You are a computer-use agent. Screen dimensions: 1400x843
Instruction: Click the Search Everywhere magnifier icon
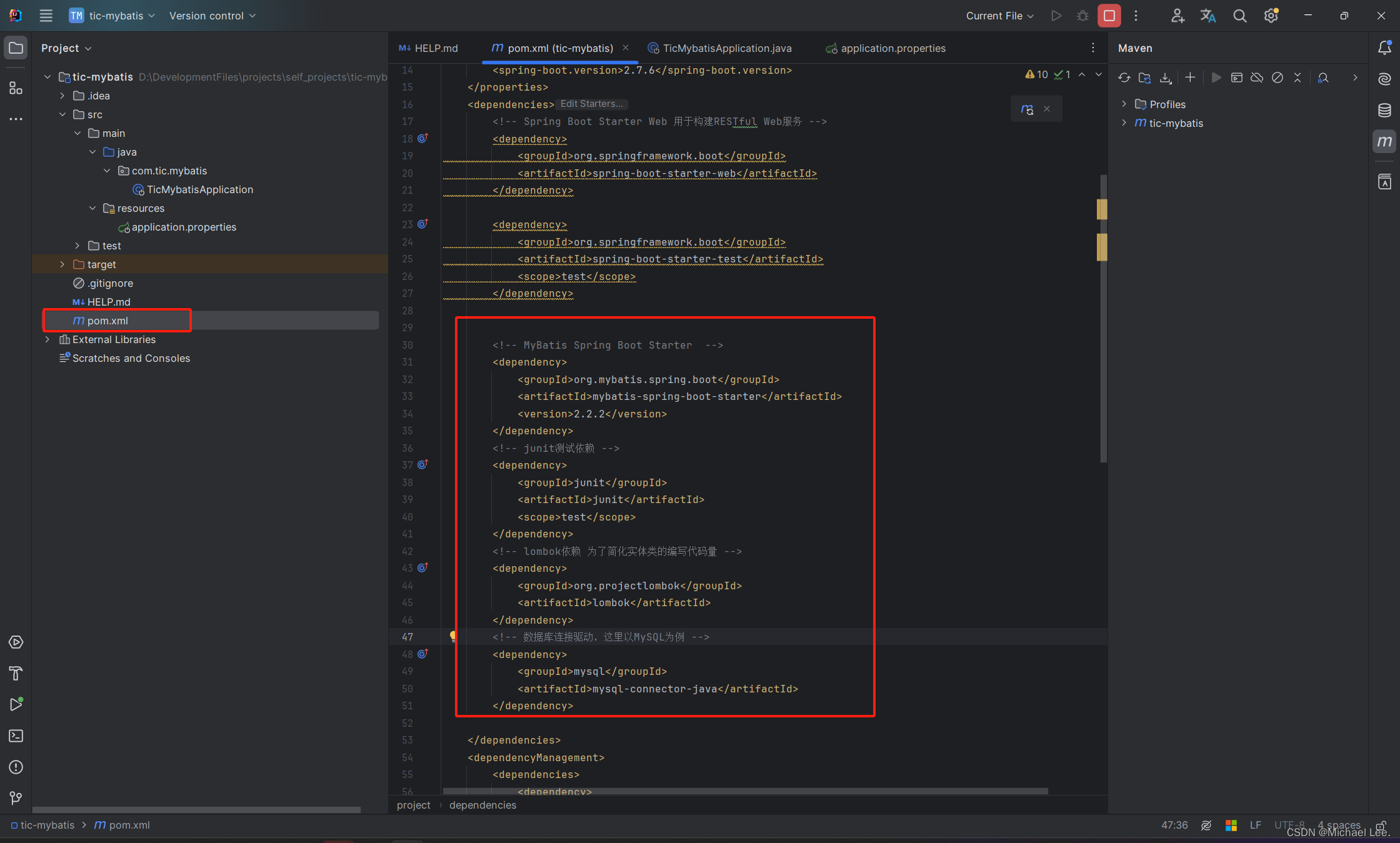pyautogui.click(x=1239, y=16)
